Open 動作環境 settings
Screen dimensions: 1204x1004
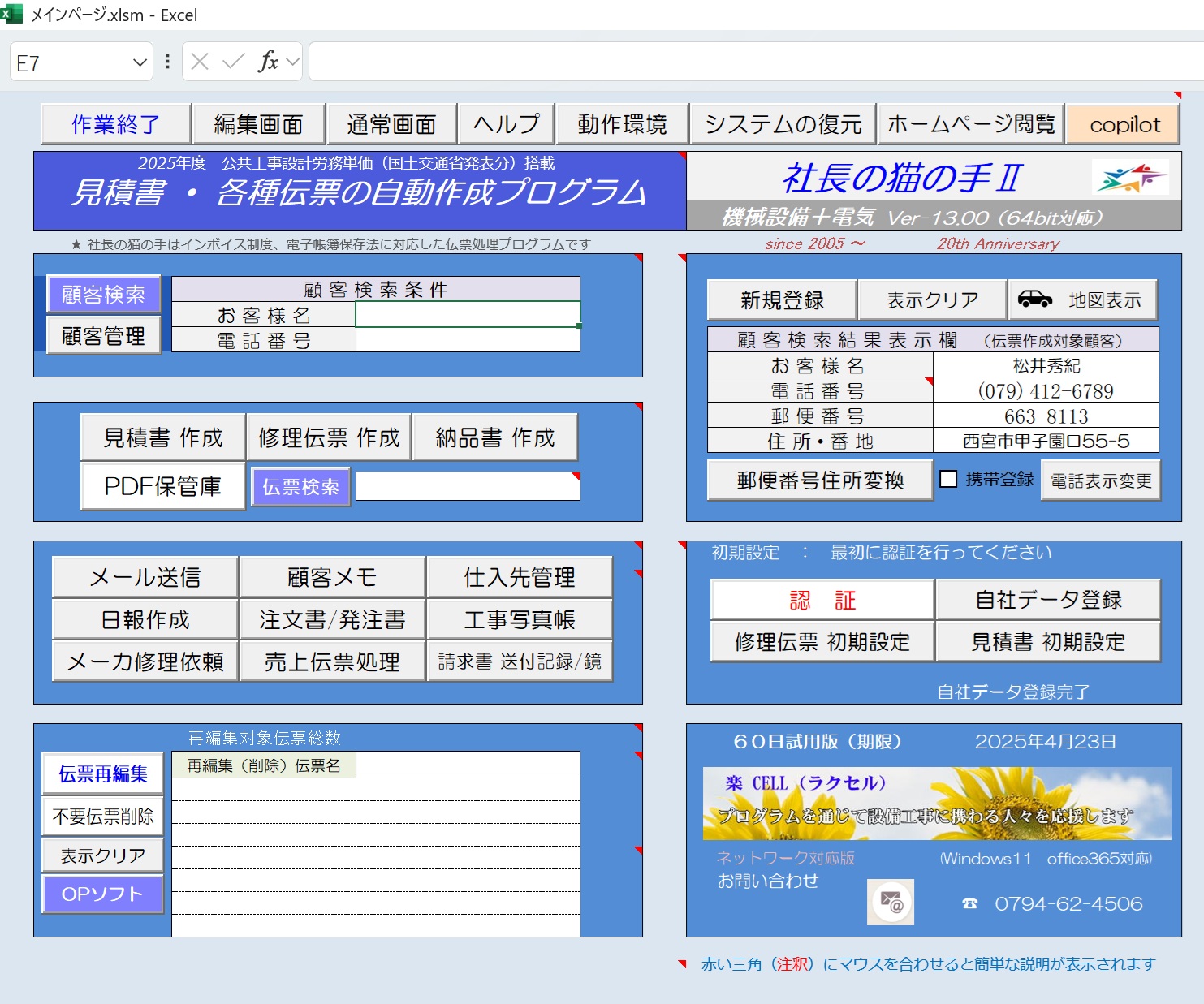(622, 124)
